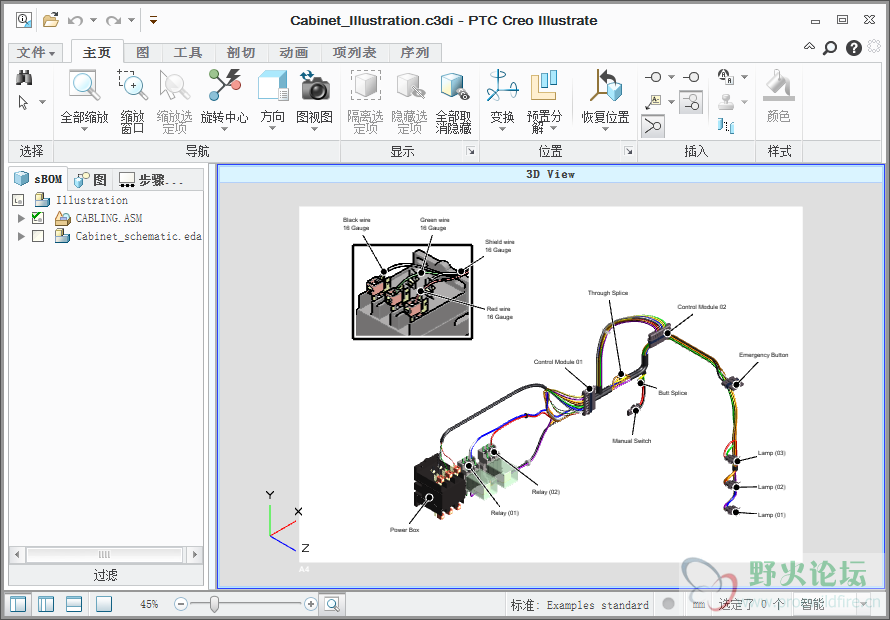Select the Illustration root tree item
Viewport: 890px width, 620px height.
pyautogui.click(x=91, y=200)
